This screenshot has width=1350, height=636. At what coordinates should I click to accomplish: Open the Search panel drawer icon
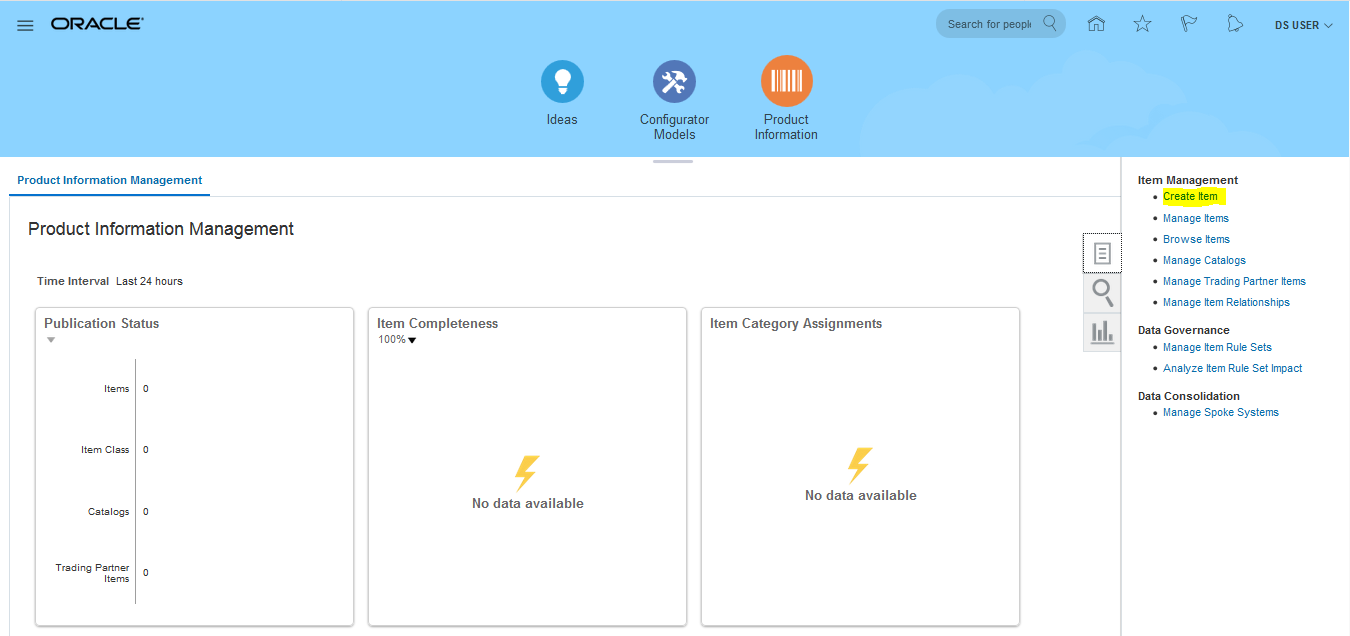1102,293
